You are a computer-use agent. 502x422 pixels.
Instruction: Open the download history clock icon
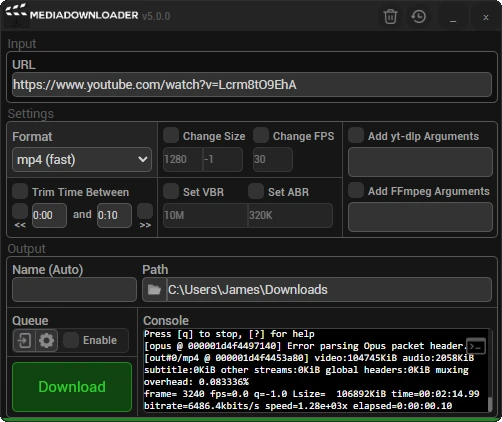click(419, 16)
